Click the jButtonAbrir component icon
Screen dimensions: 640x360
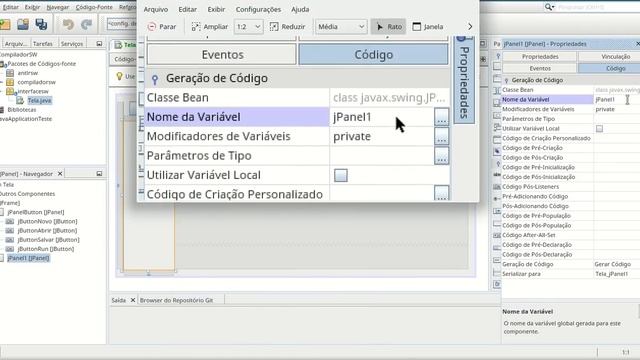[10, 231]
